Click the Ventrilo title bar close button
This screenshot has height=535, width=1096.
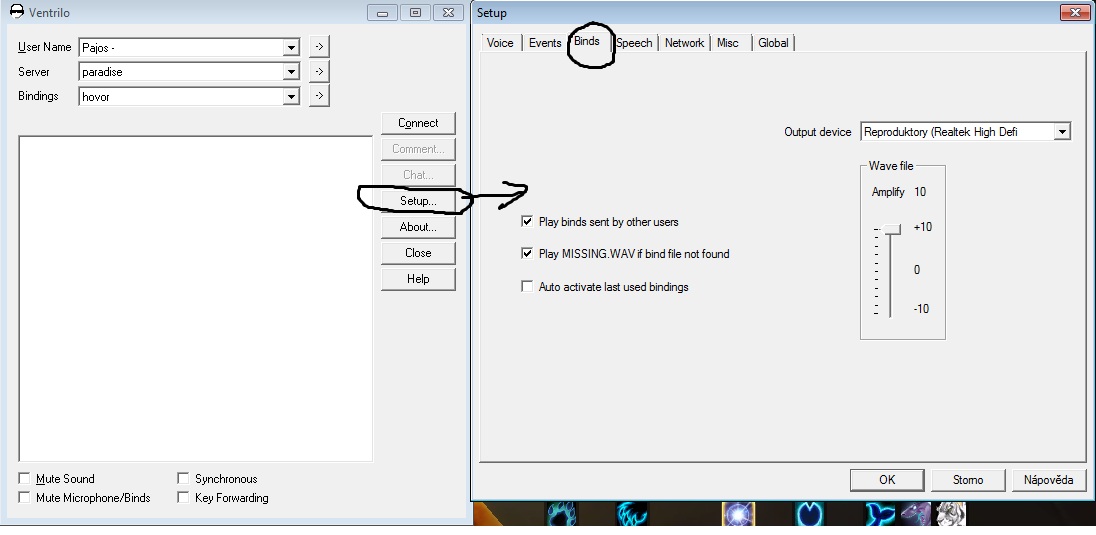[x=448, y=13]
